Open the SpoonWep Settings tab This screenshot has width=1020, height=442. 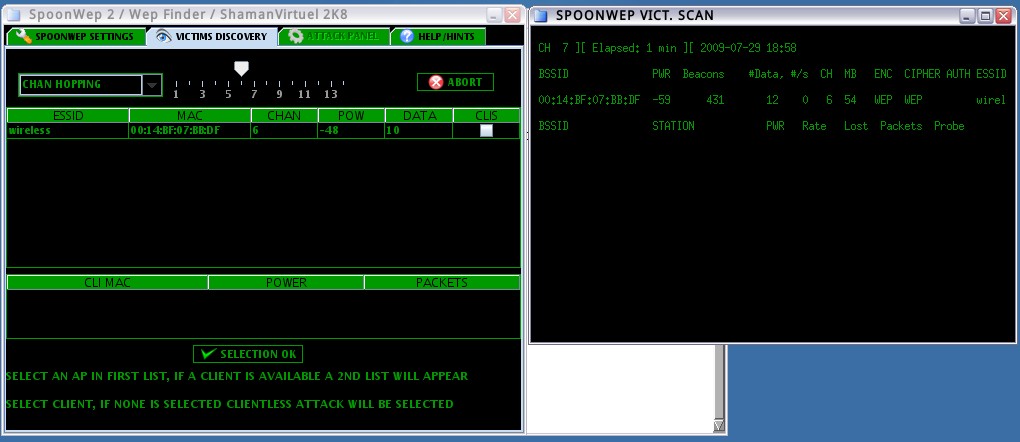[77, 36]
